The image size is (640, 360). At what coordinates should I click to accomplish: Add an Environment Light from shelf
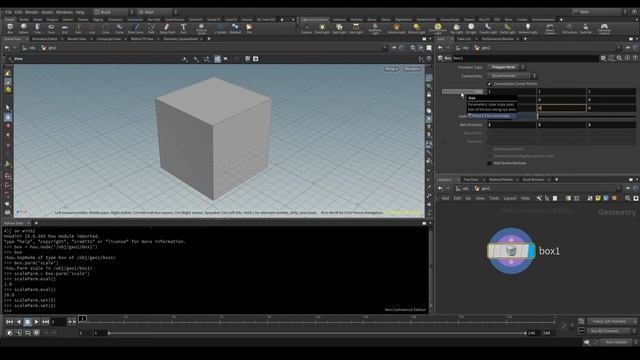(438, 29)
